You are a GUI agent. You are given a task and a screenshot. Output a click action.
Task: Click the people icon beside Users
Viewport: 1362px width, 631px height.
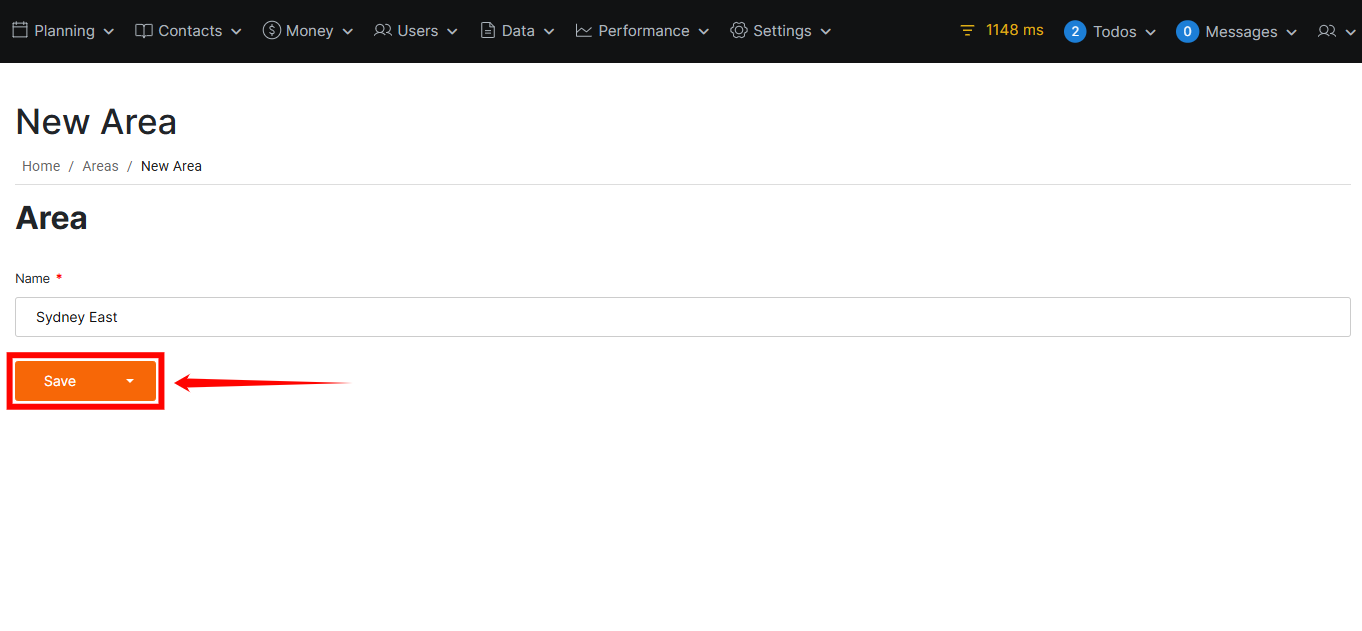tap(383, 30)
